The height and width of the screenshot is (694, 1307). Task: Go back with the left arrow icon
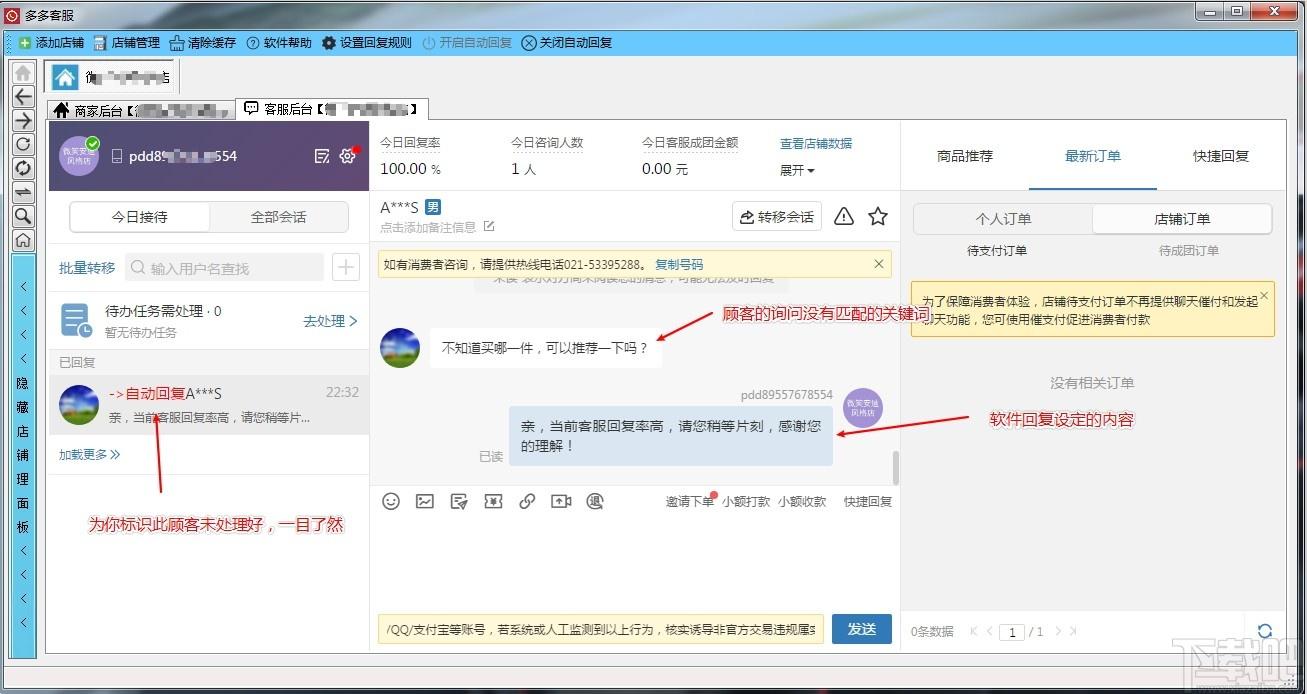(23, 97)
